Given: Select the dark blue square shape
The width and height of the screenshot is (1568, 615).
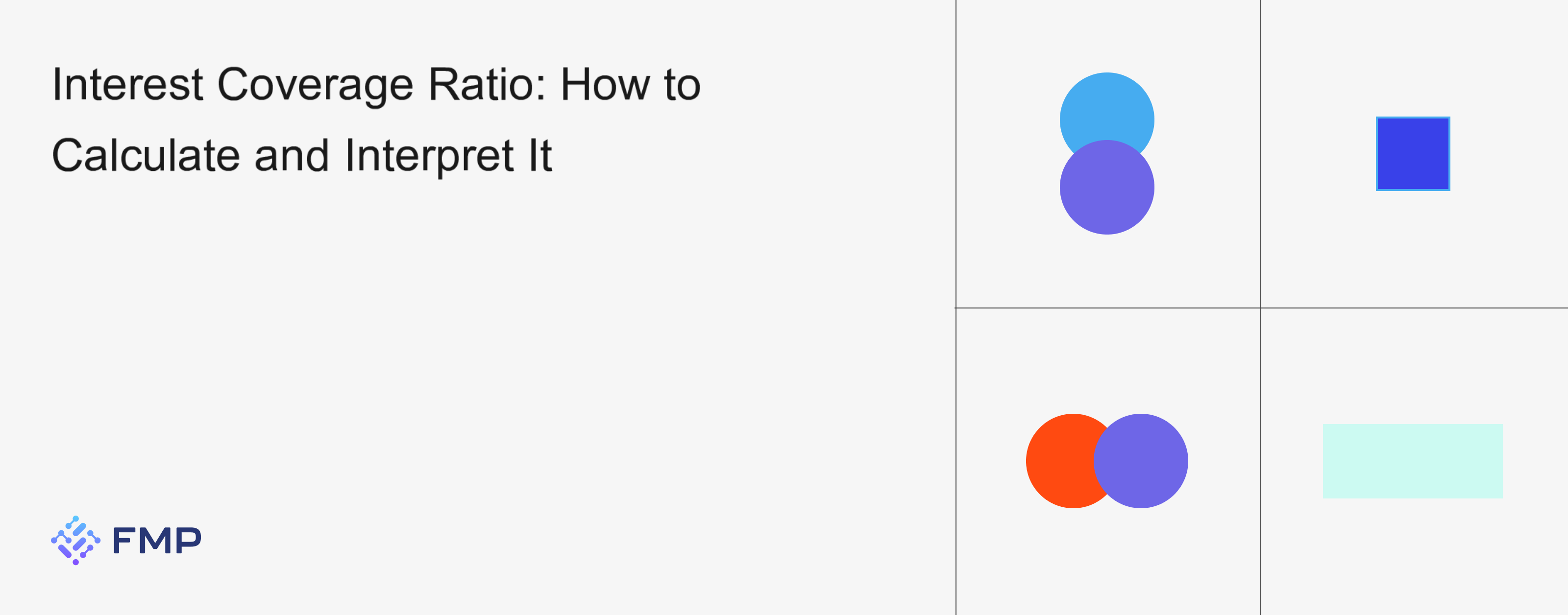Looking at the screenshot, I should 1413,154.
